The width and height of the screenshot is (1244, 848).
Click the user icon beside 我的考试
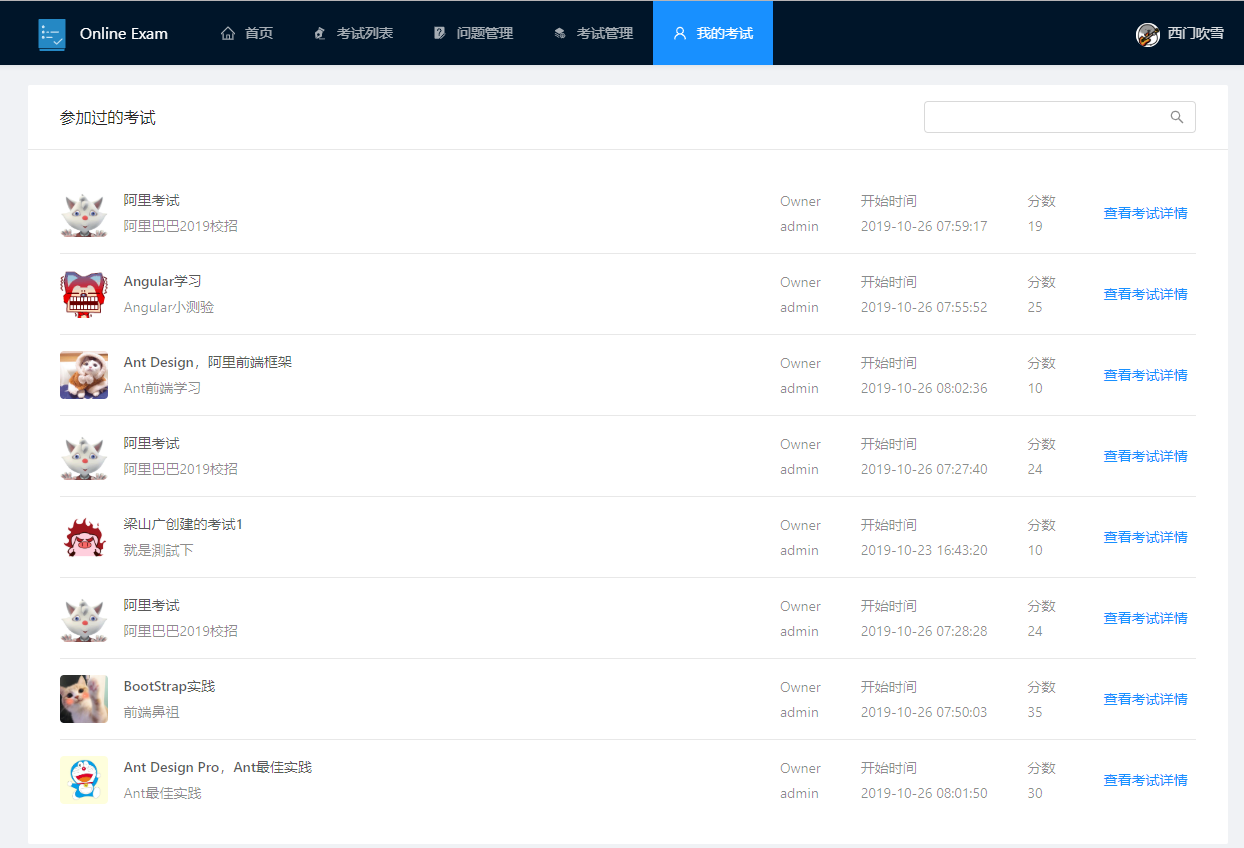680,33
